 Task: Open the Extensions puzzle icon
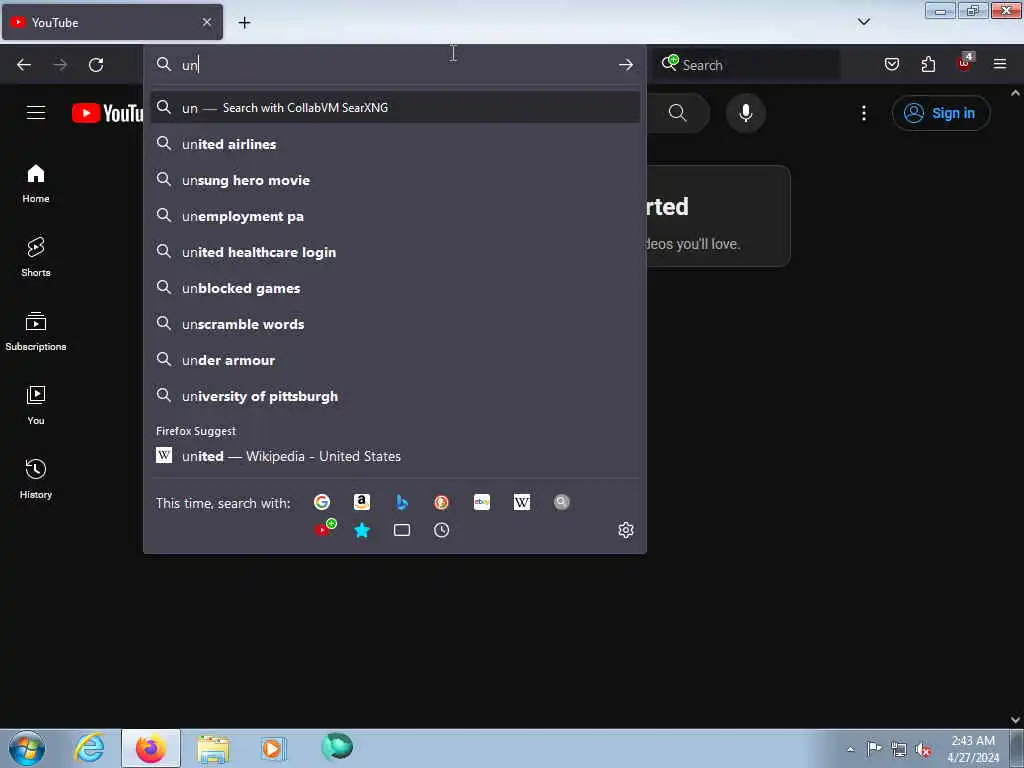click(928, 64)
